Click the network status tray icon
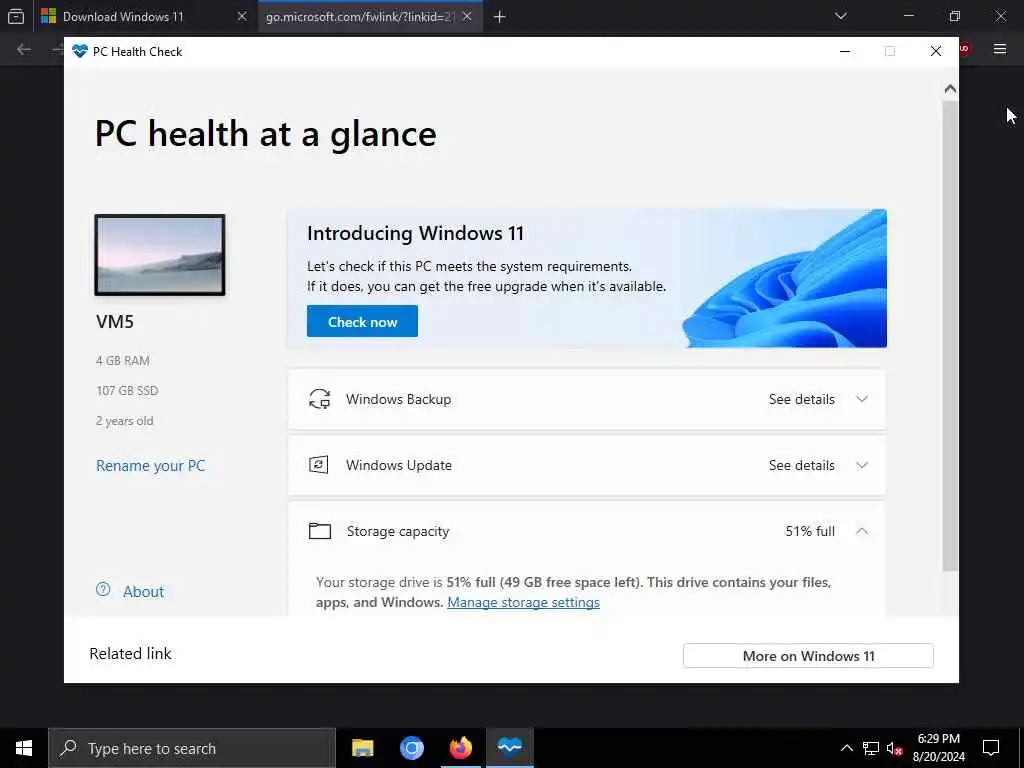The width and height of the screenshot is (1024, 768). [871, 748]
